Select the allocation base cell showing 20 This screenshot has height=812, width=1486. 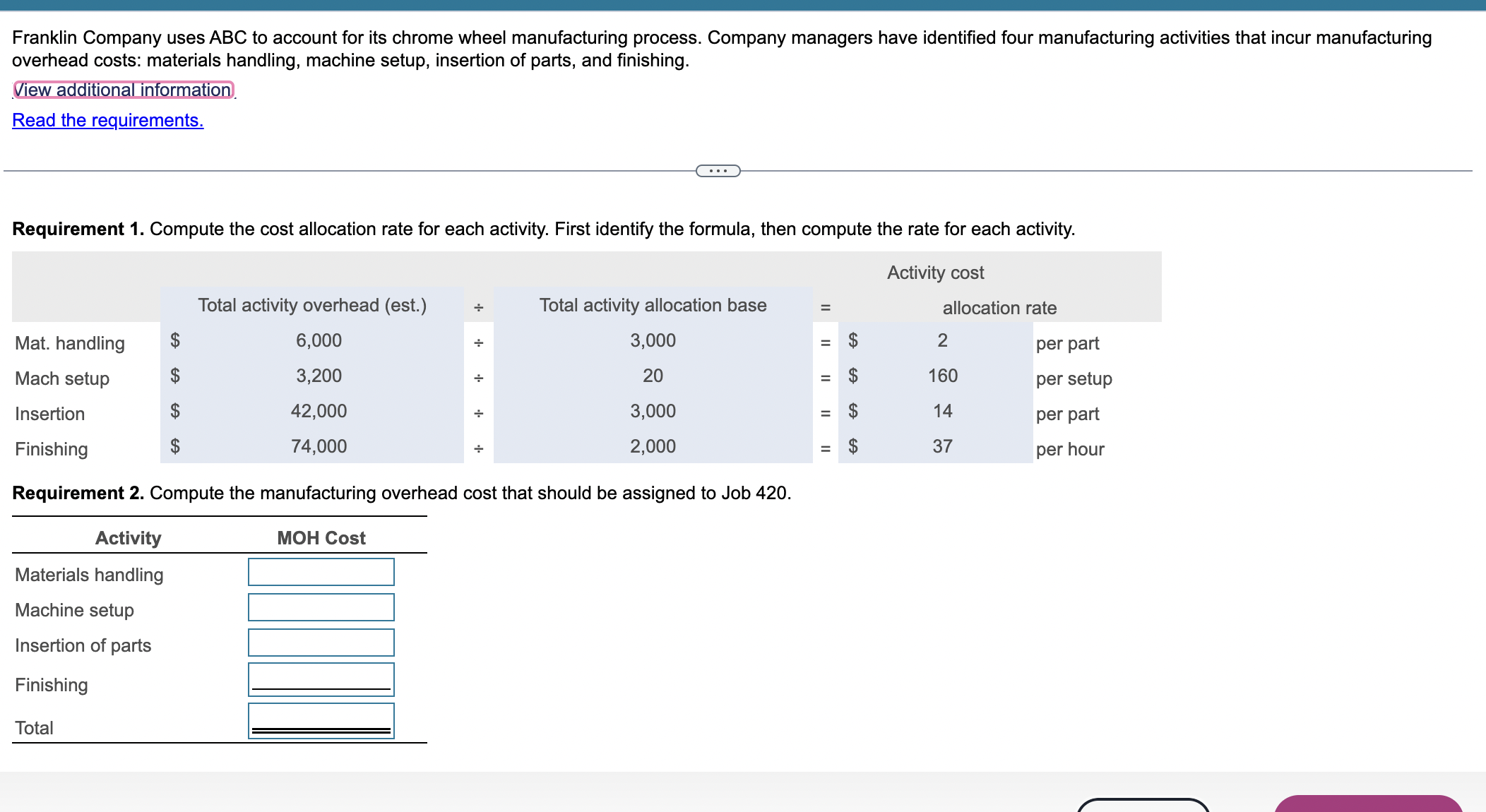652,376
